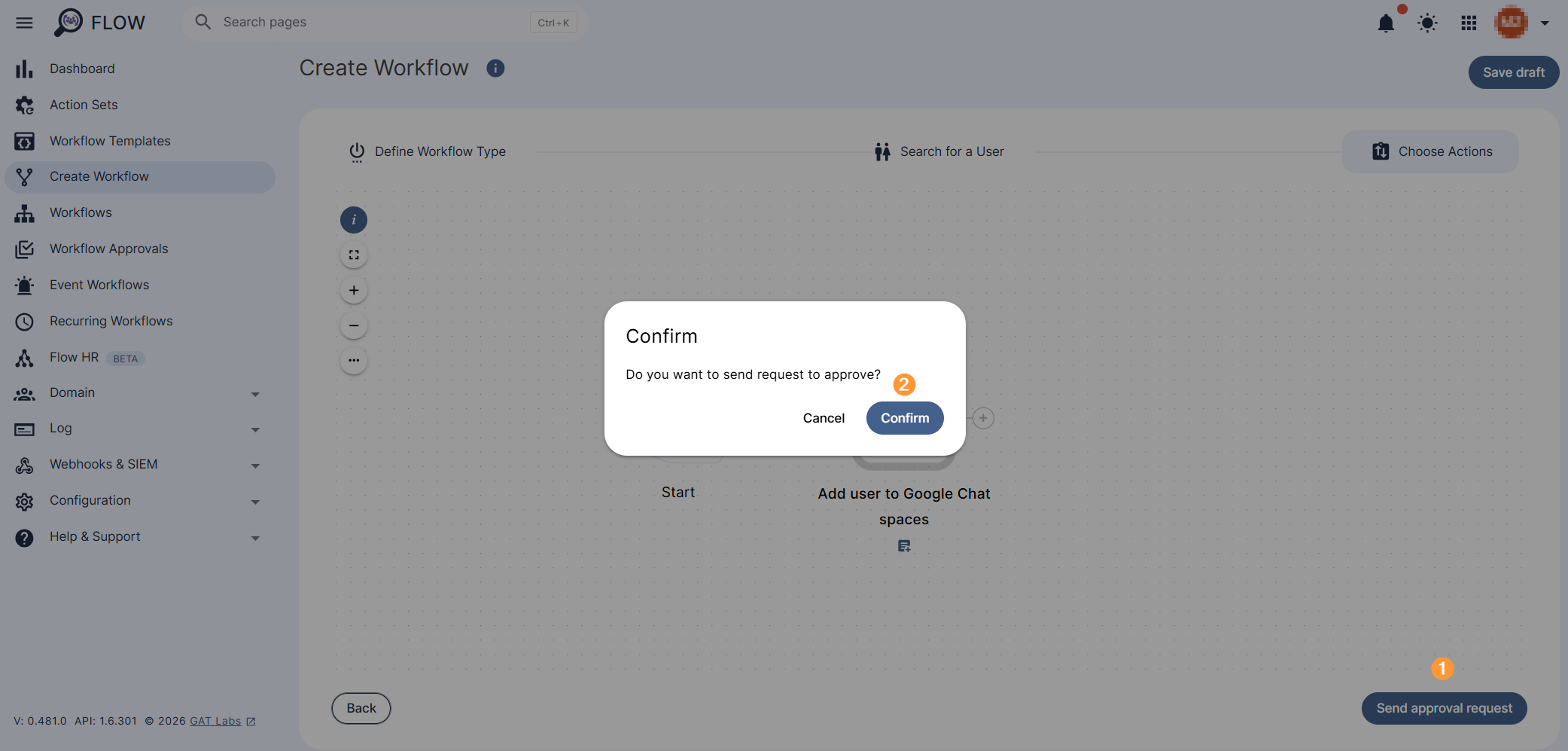Select the Search for a User step
The image size is (1568, 751).
(939, 152)
